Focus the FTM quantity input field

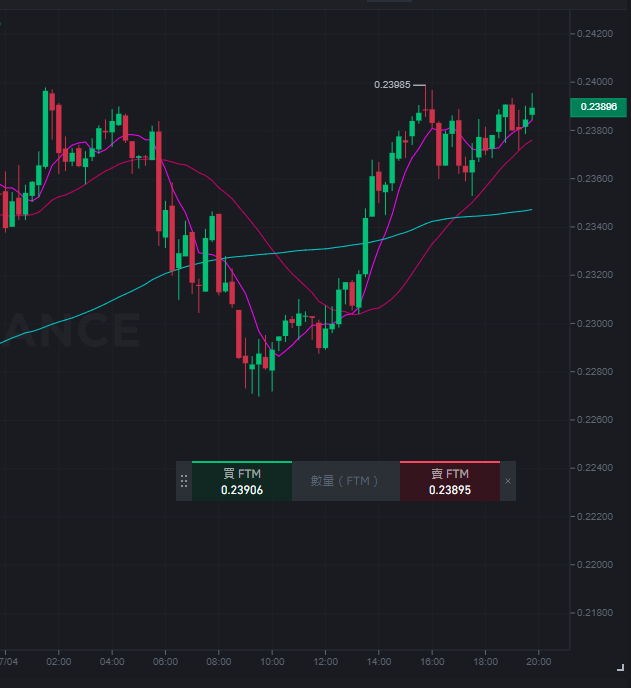[x=346, y=481]
